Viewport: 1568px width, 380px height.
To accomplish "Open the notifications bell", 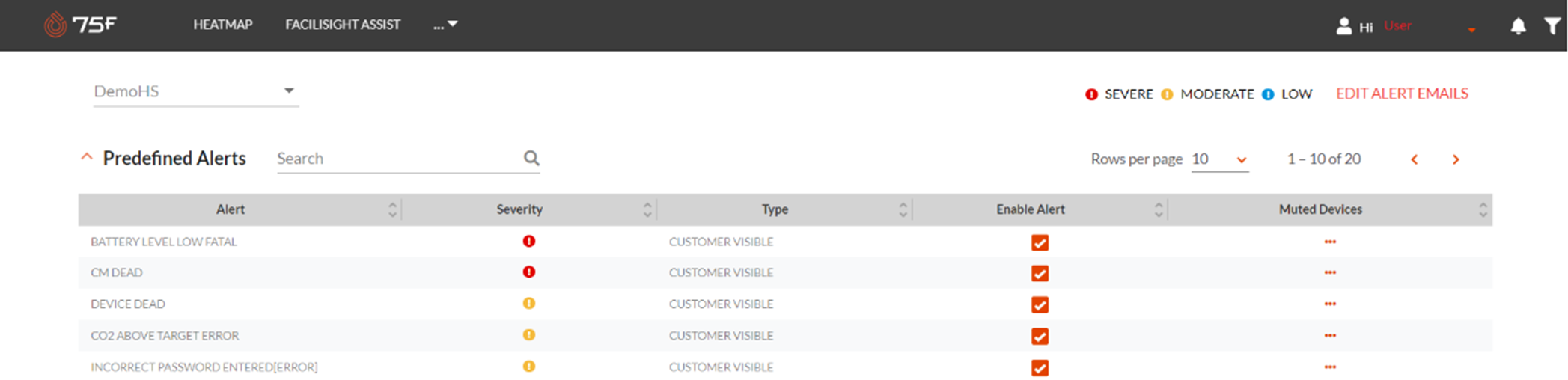I will 1518,26.
